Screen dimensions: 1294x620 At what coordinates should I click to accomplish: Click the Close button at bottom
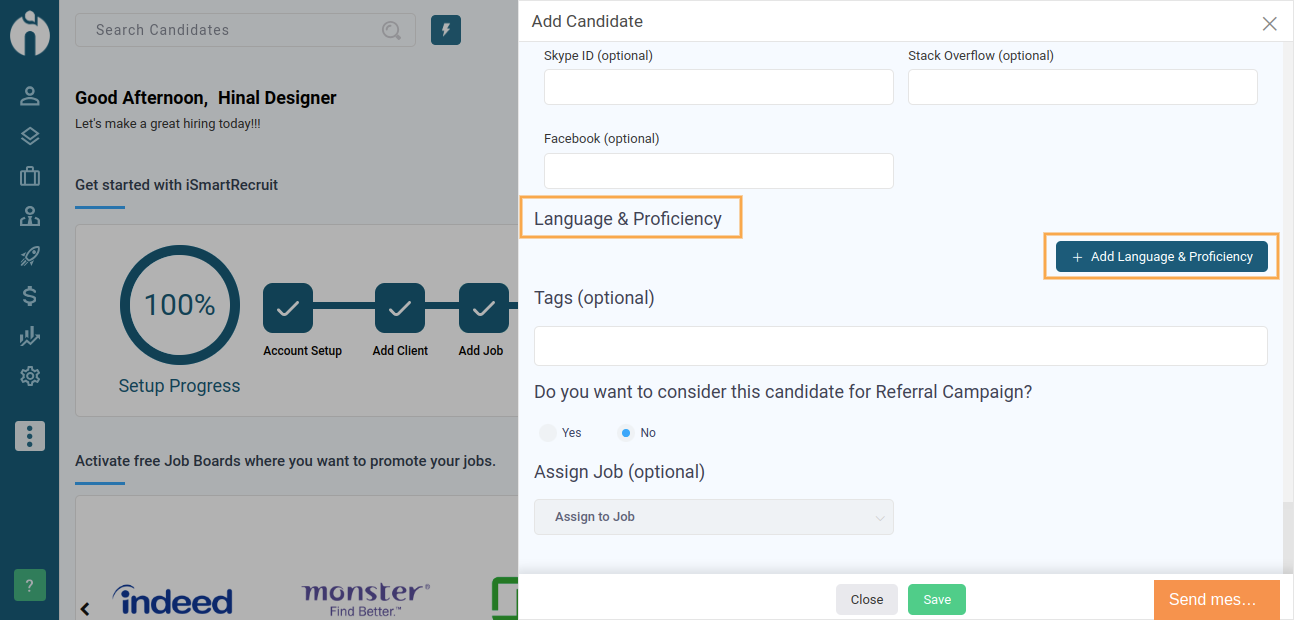tap(867, 599)
